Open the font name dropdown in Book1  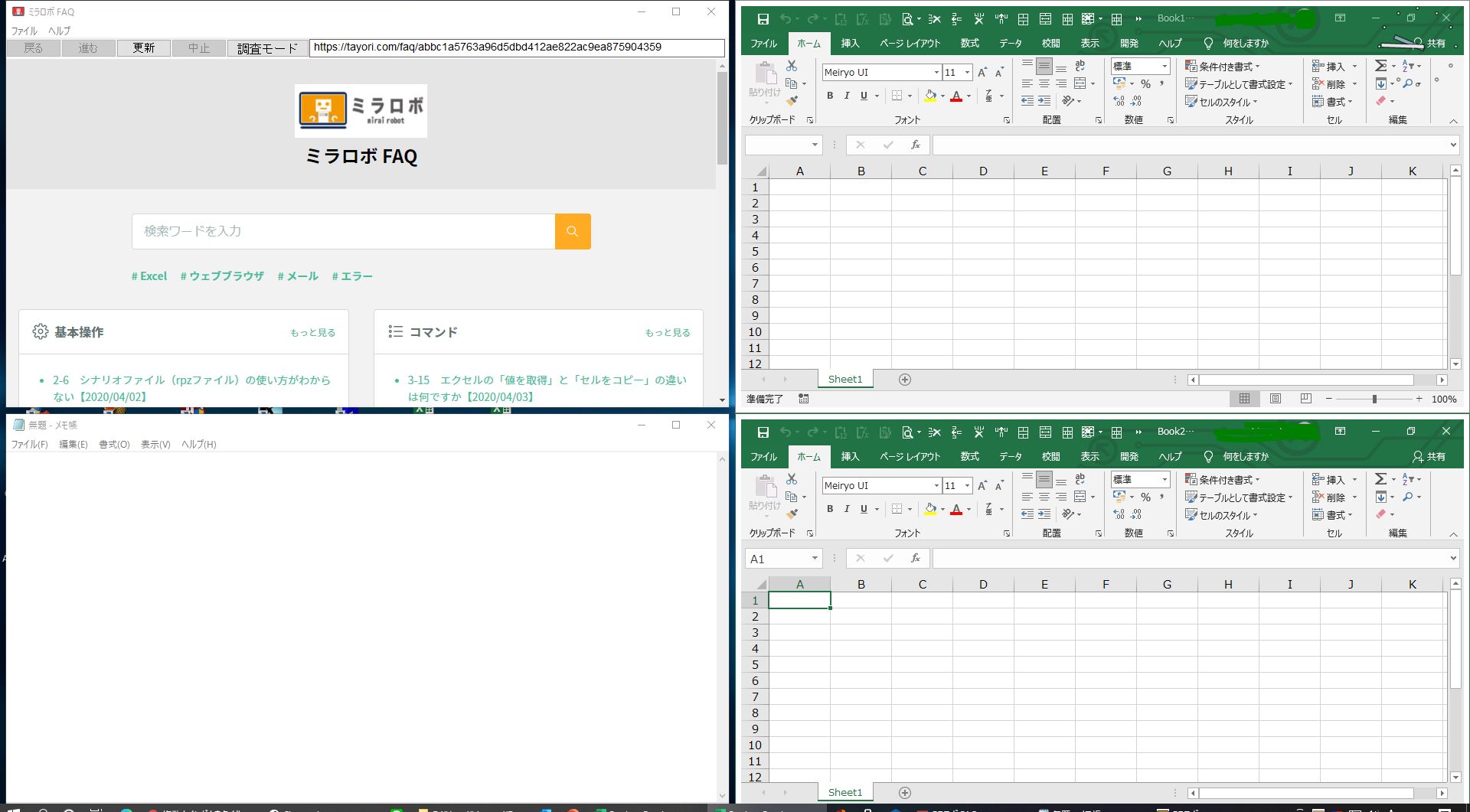click(936, 73)
